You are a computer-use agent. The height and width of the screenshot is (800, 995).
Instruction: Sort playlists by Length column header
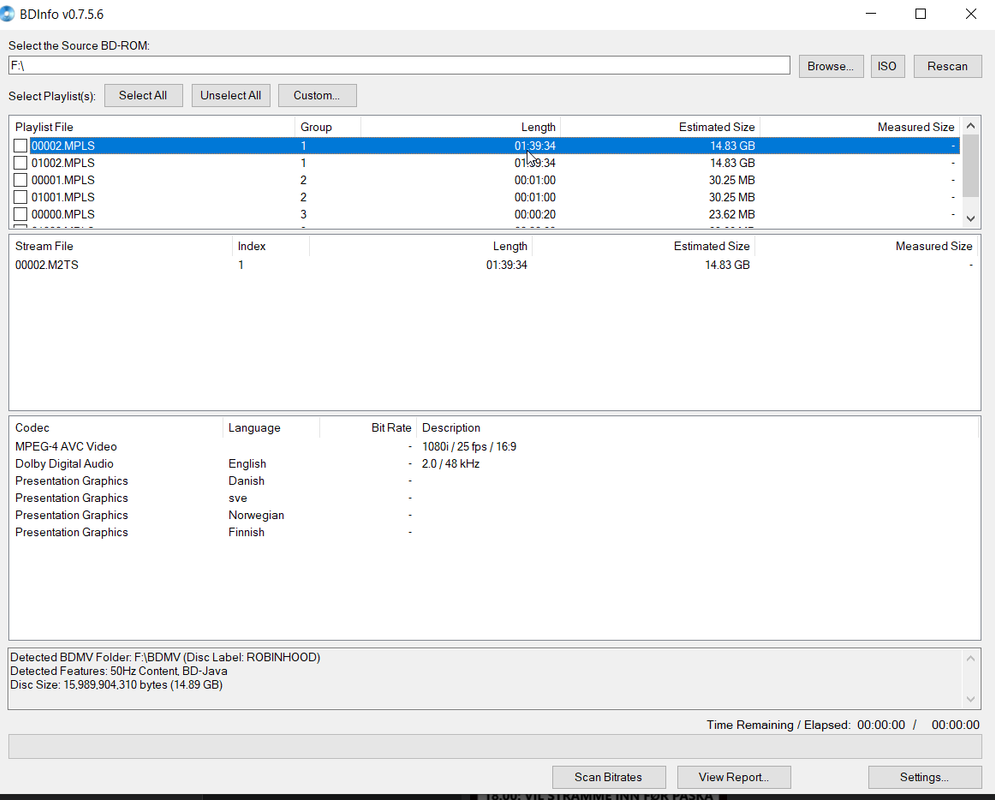tap(460, 127)
